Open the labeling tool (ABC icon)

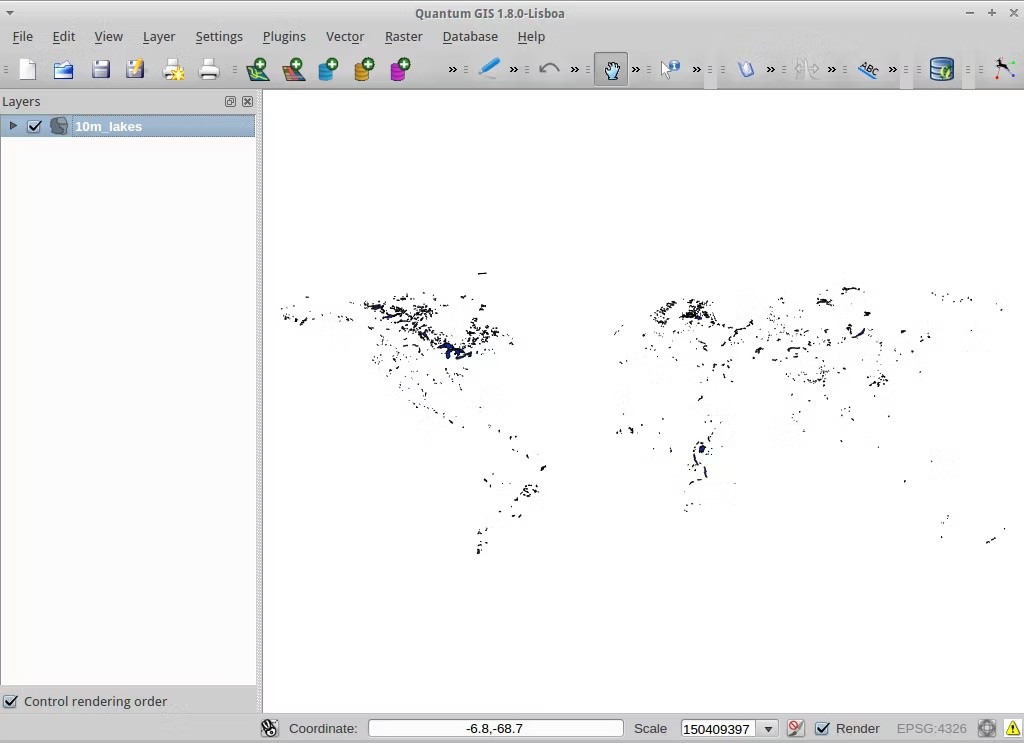[x=868, y=69]
